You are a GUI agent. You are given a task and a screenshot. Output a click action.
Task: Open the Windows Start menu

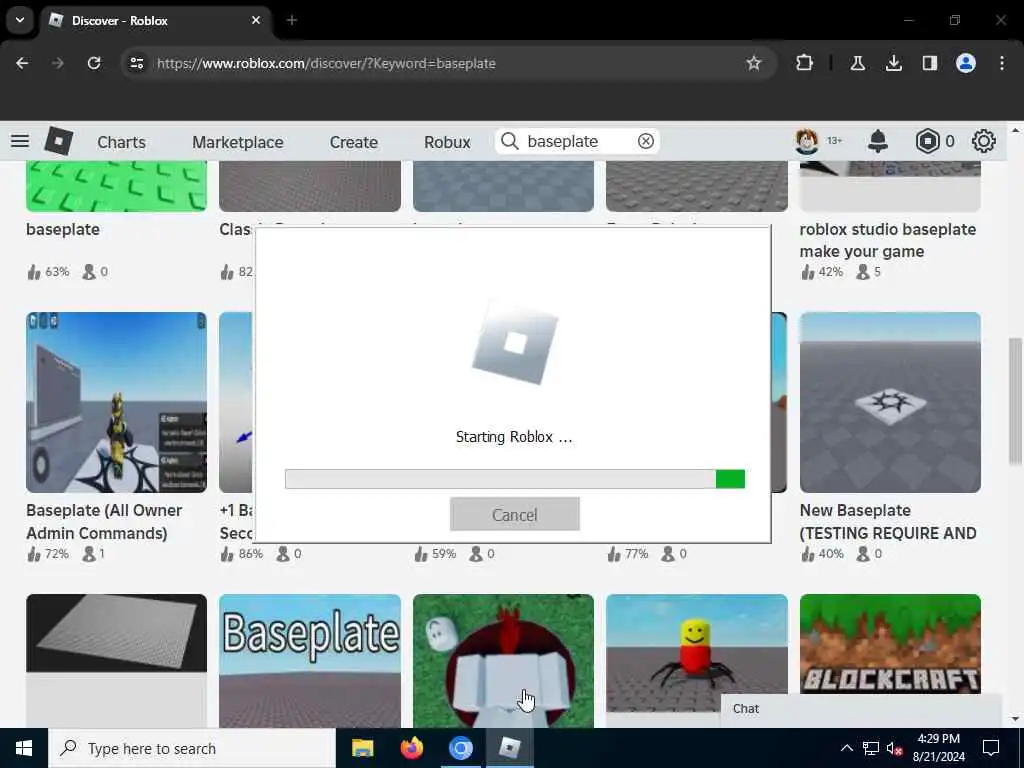tap(24, 748)
